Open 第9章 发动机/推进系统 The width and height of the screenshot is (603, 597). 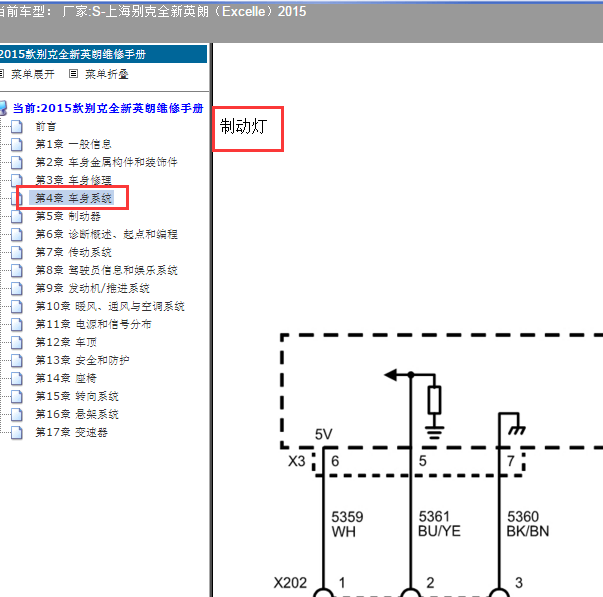[x=92, y=288]
